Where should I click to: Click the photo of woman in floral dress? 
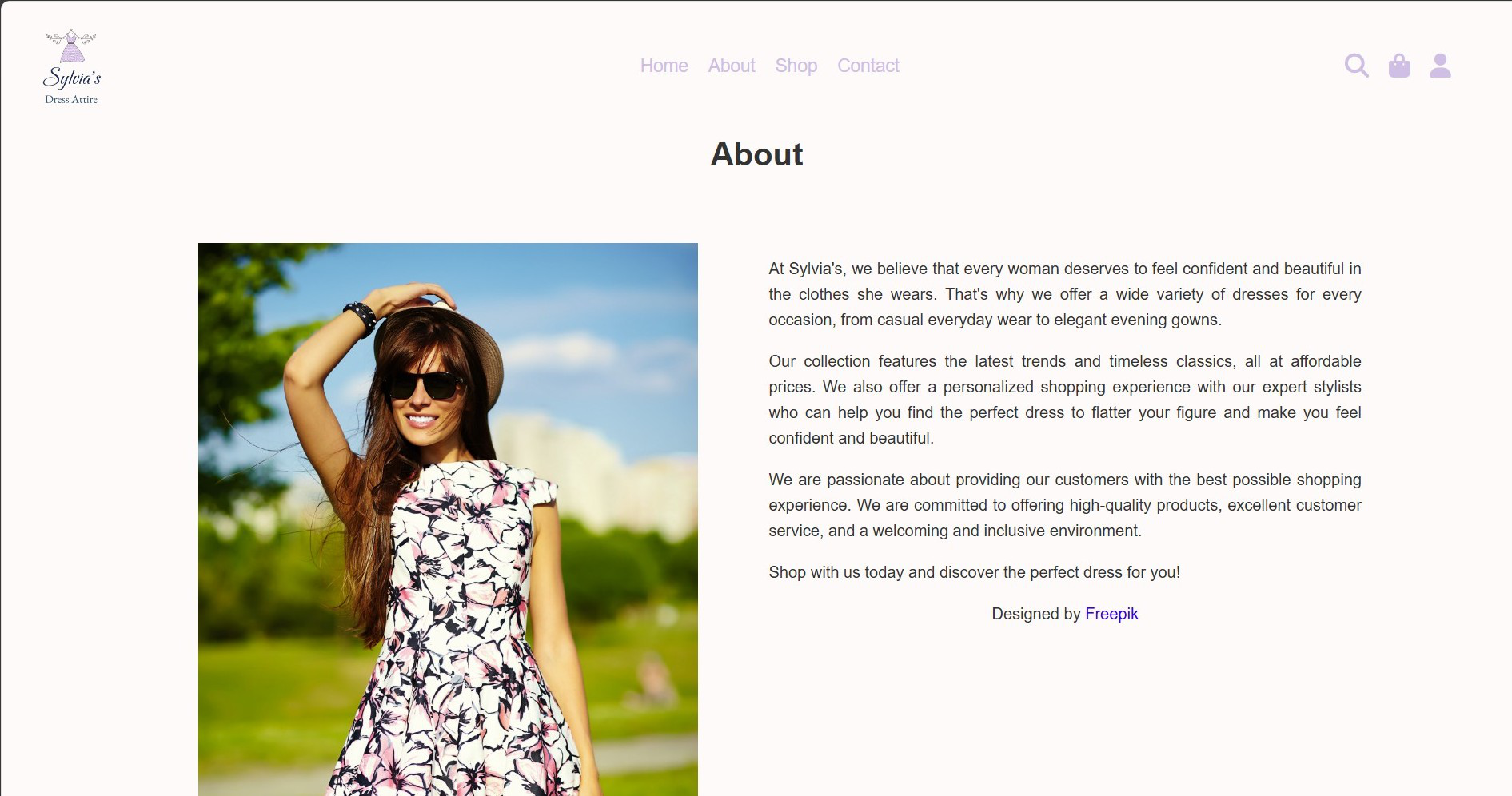pyautogui.click(x=448, y=519)
